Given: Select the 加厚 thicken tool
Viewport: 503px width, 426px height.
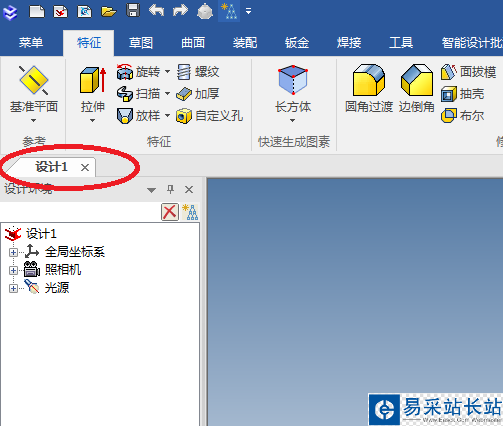Looking at the screenshot, I should pyautogui.click(x=198, y=94).
